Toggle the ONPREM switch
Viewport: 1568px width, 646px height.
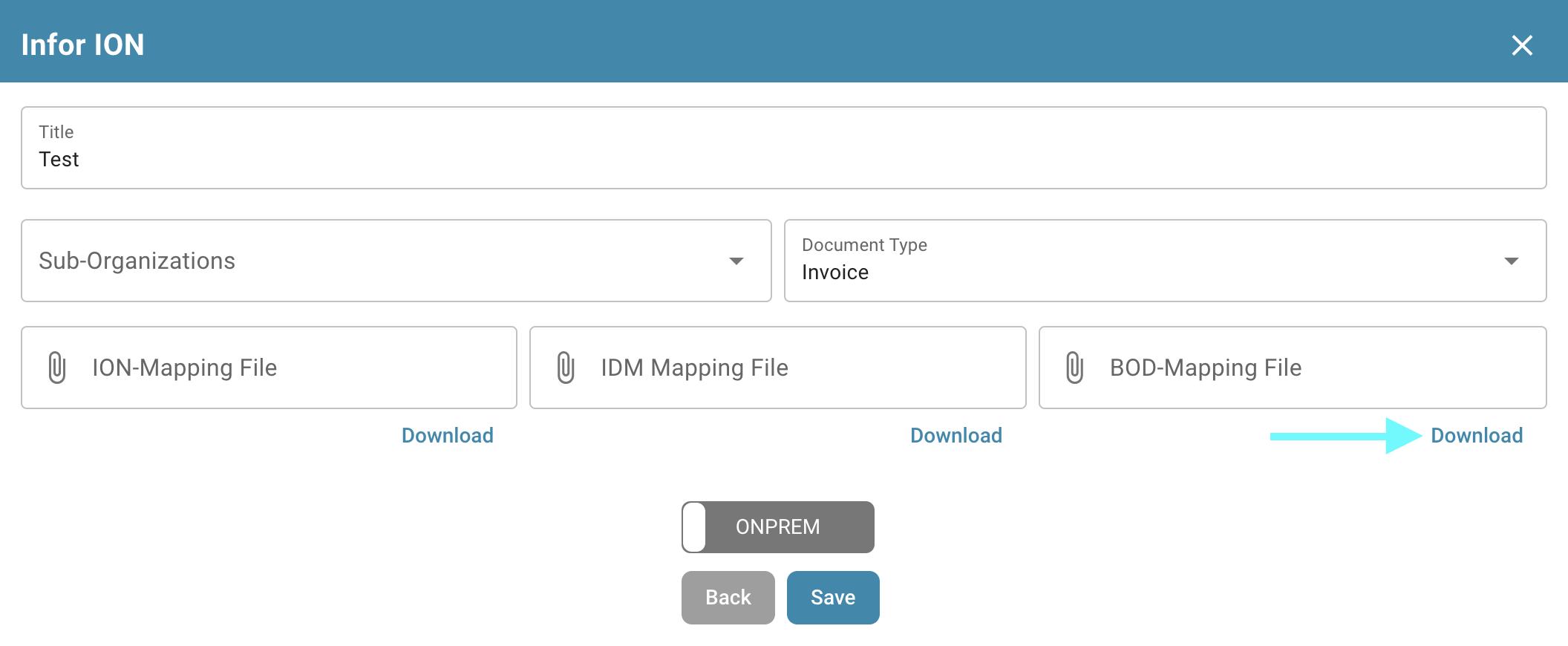coord(777,527)
